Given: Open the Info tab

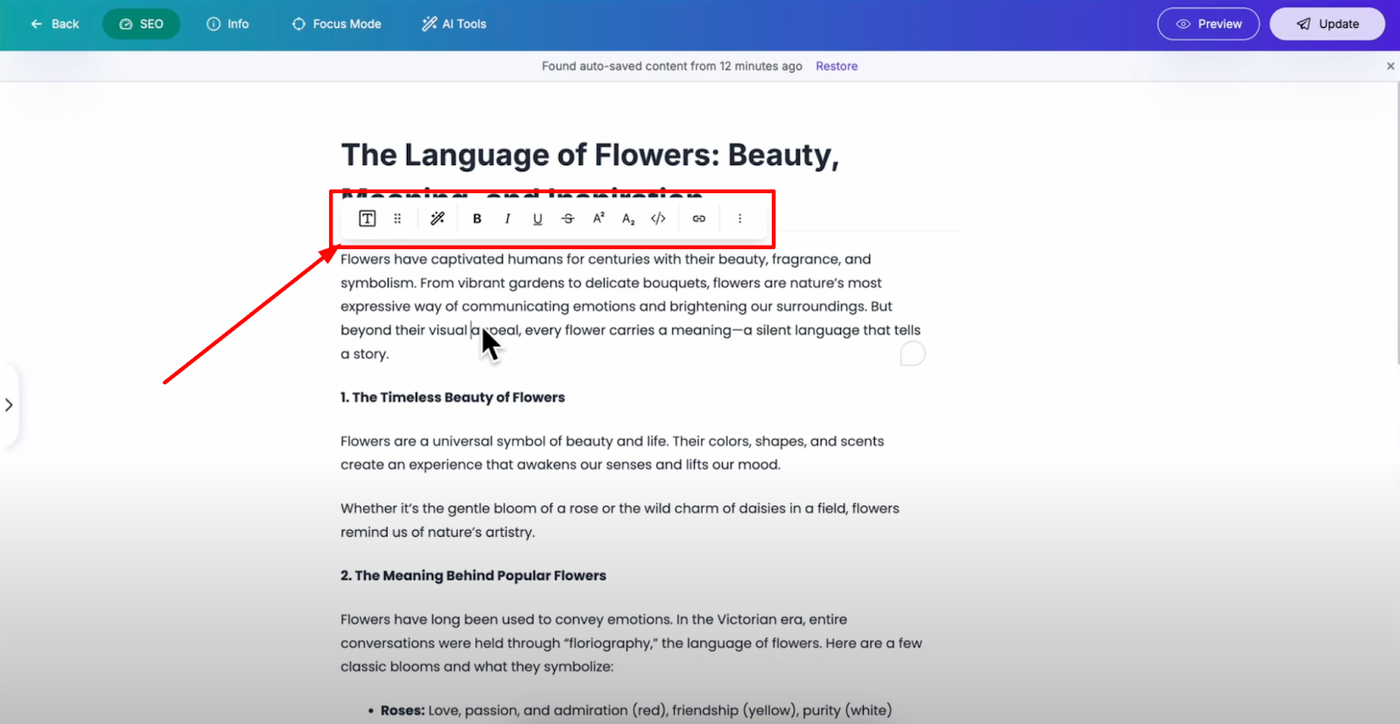Looking at the screenshot, I should click(x=228, y=24).
